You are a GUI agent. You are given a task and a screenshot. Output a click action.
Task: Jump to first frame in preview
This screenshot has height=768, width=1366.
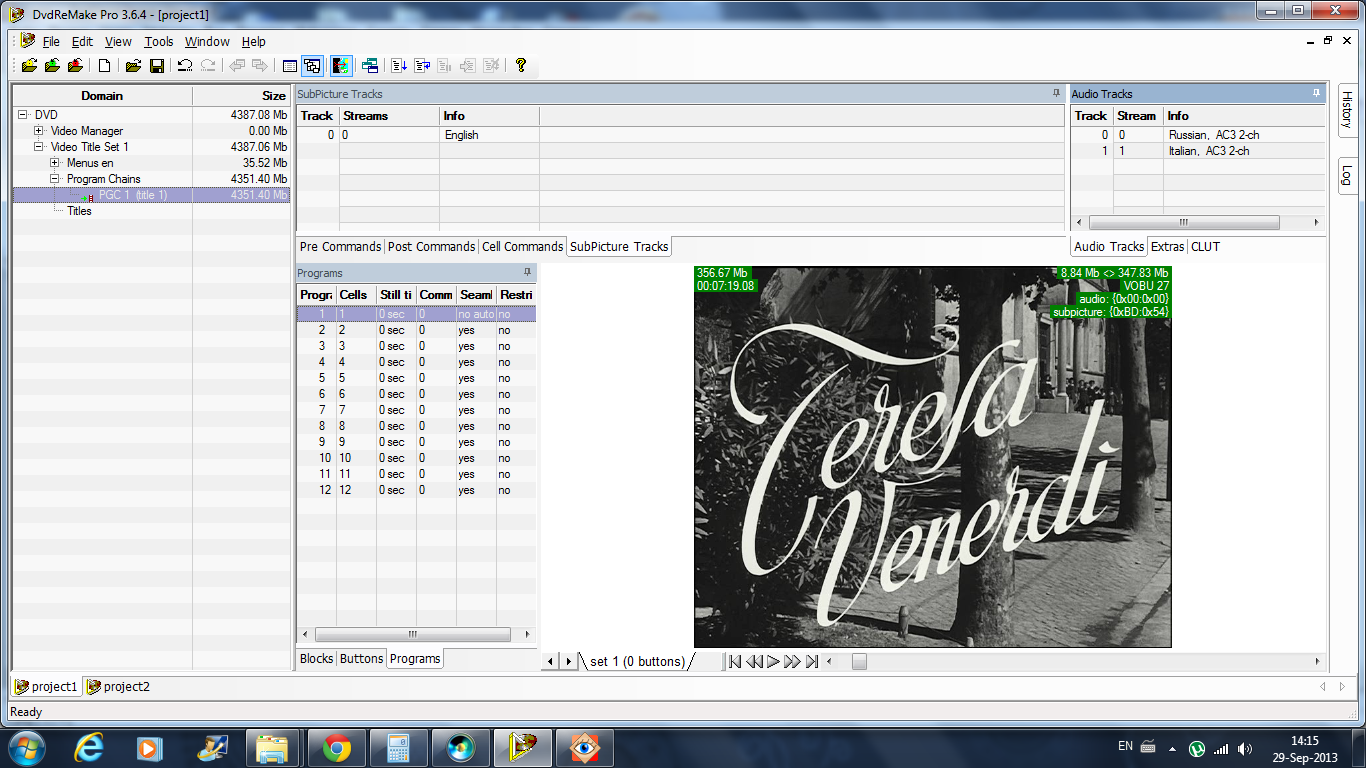pos(734,661)
